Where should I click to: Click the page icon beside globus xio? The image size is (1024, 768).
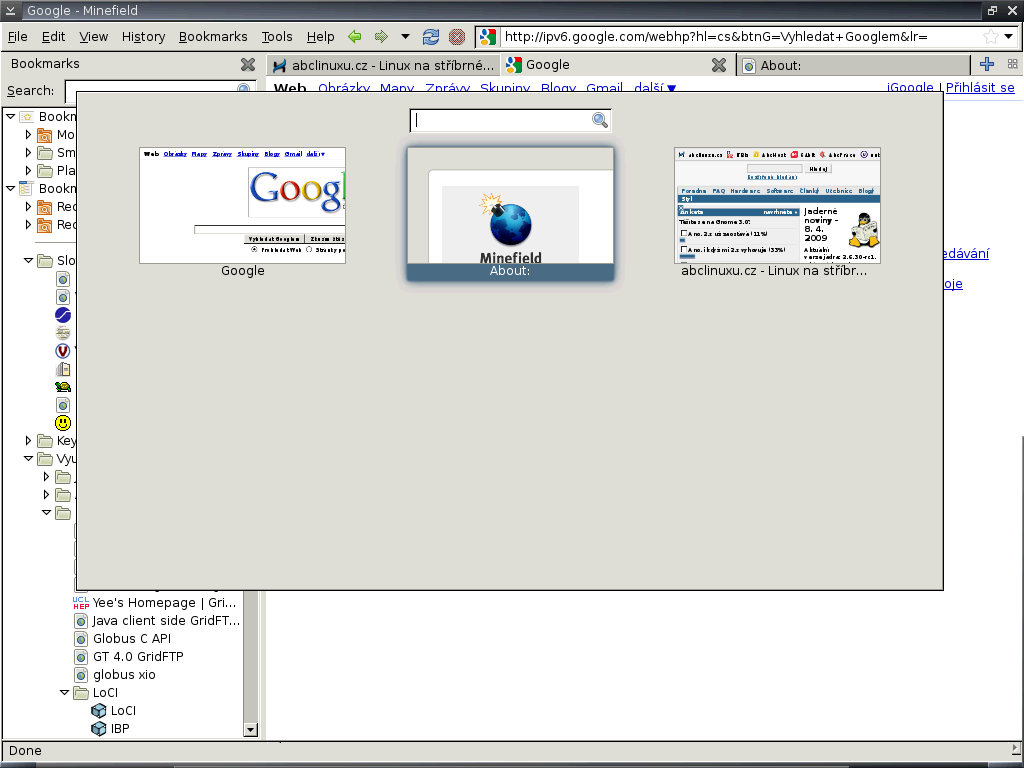(x=81, y=675)
